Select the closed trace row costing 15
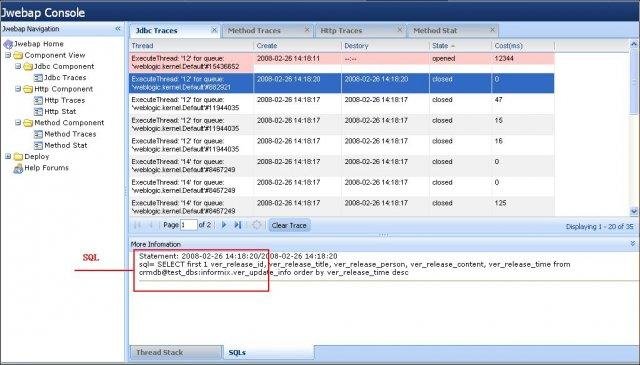 coord(342,125)
